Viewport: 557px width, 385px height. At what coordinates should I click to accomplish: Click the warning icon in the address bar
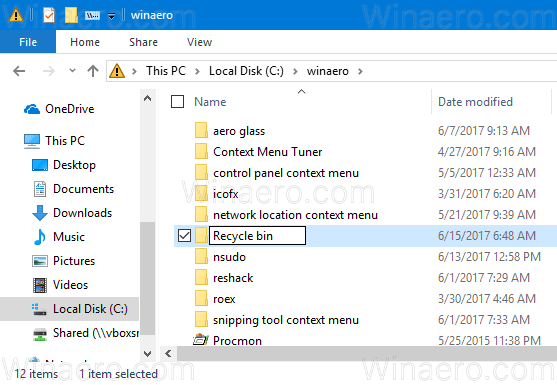[x=117, y=71]
